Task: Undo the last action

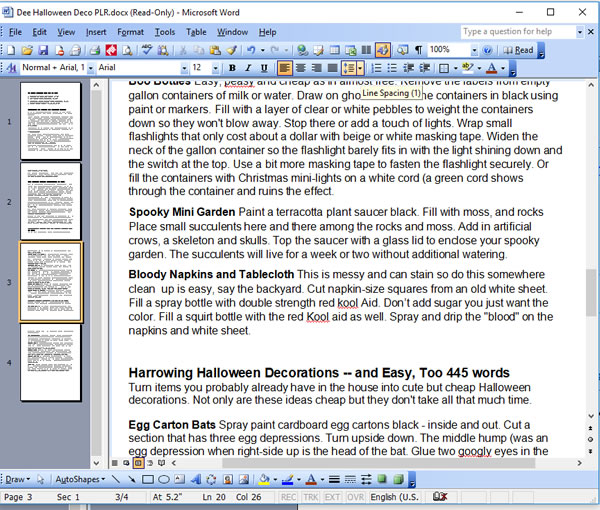Action: [x=251, y=50]
